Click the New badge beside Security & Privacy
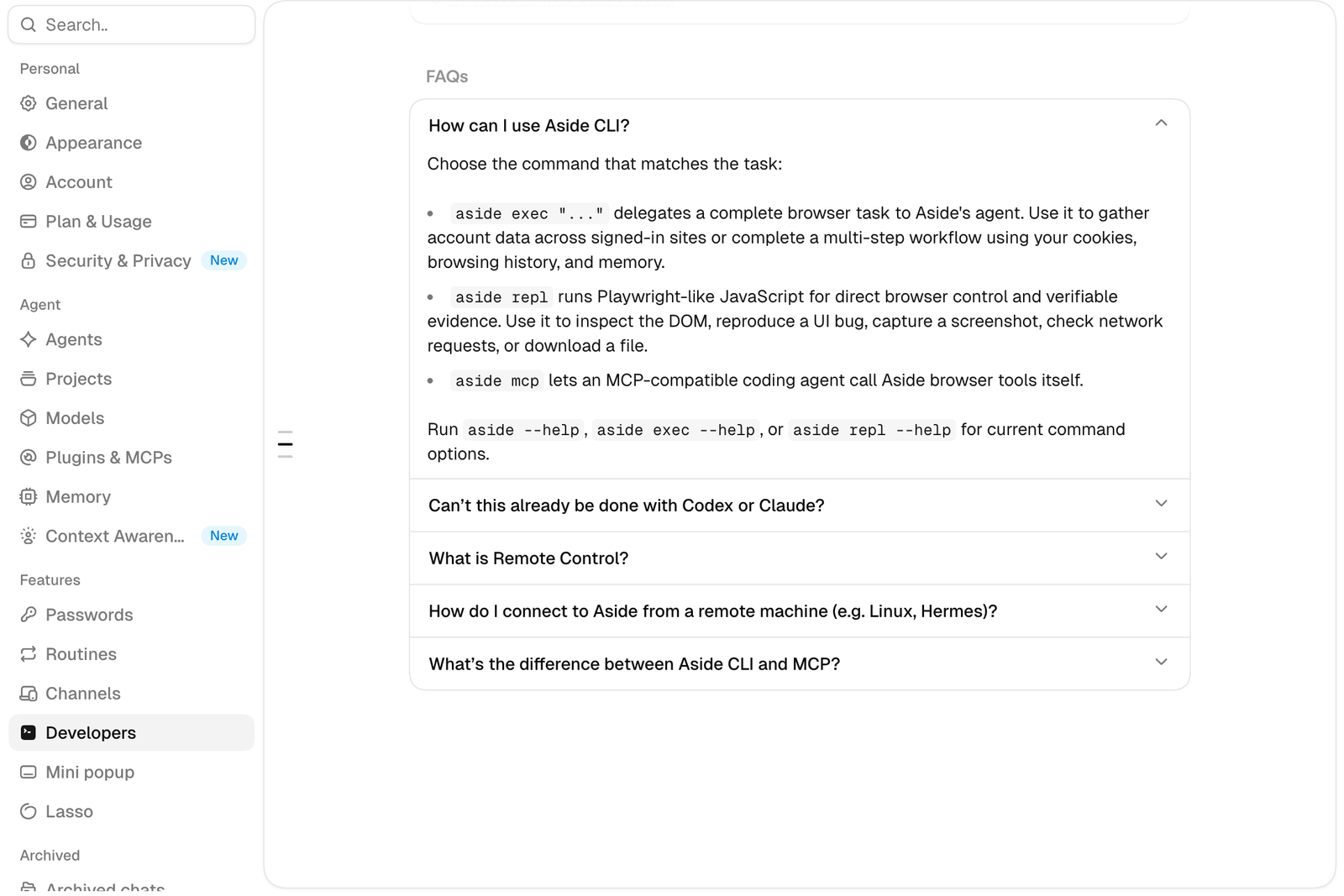Viewport: 1344px width, 896px height. [224, 260]
